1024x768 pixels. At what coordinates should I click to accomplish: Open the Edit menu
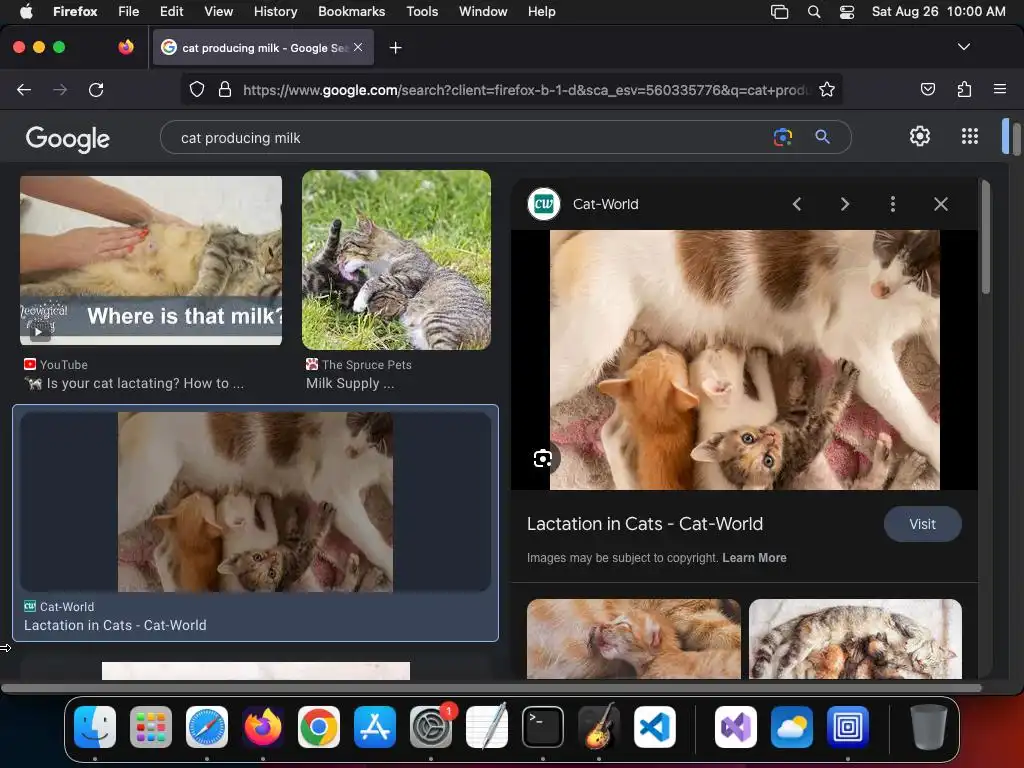click(171, 12)
